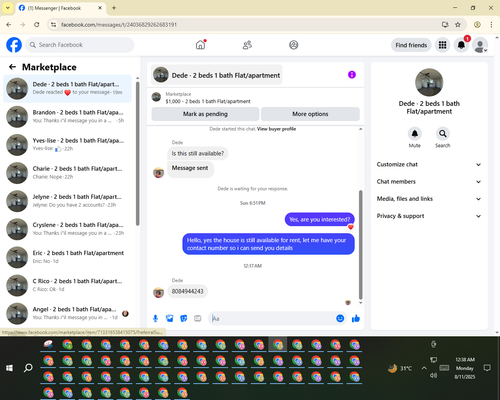Image resolution: width=500 pixels, height=400 pixels.
Task: Attach a photo with the image icon
Action: point(170,318)
